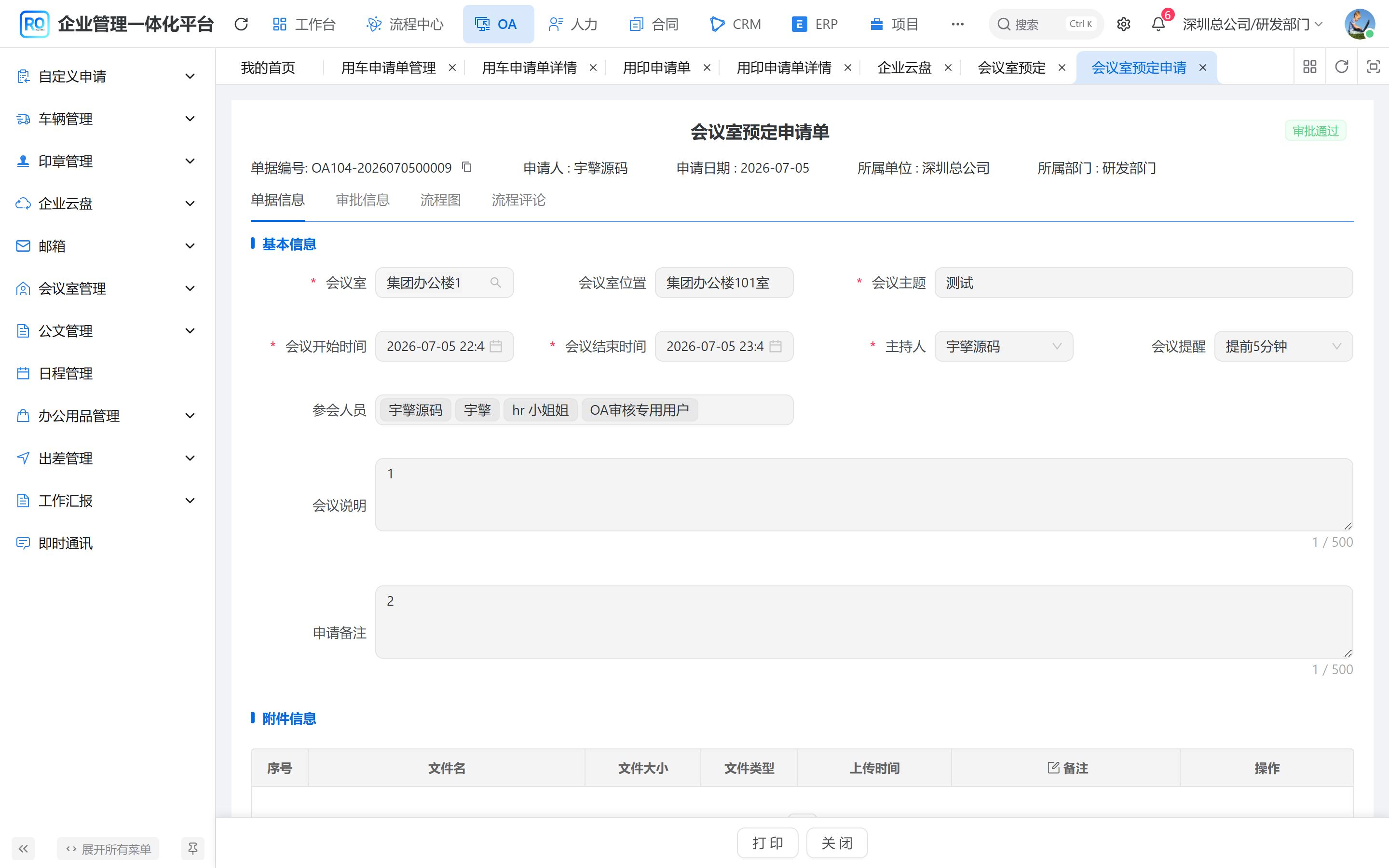
Task: Click the 打印 button
Action: click(767, 843)
